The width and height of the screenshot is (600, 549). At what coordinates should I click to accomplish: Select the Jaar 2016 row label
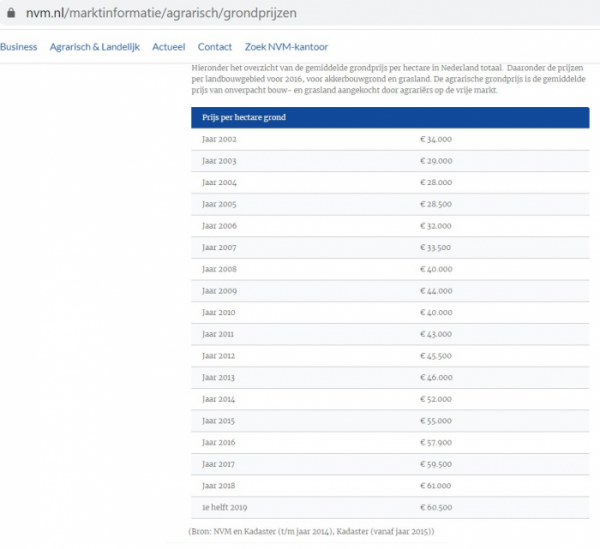[219, 442]
